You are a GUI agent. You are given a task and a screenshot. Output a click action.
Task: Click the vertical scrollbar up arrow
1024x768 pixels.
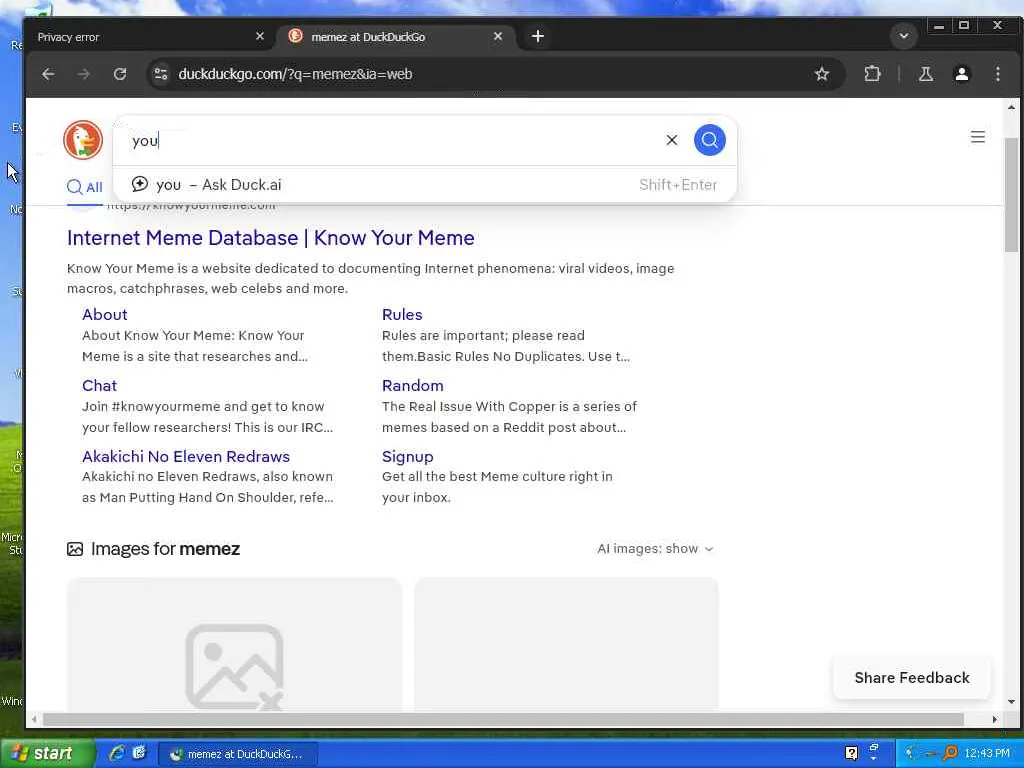point(1011,106)
